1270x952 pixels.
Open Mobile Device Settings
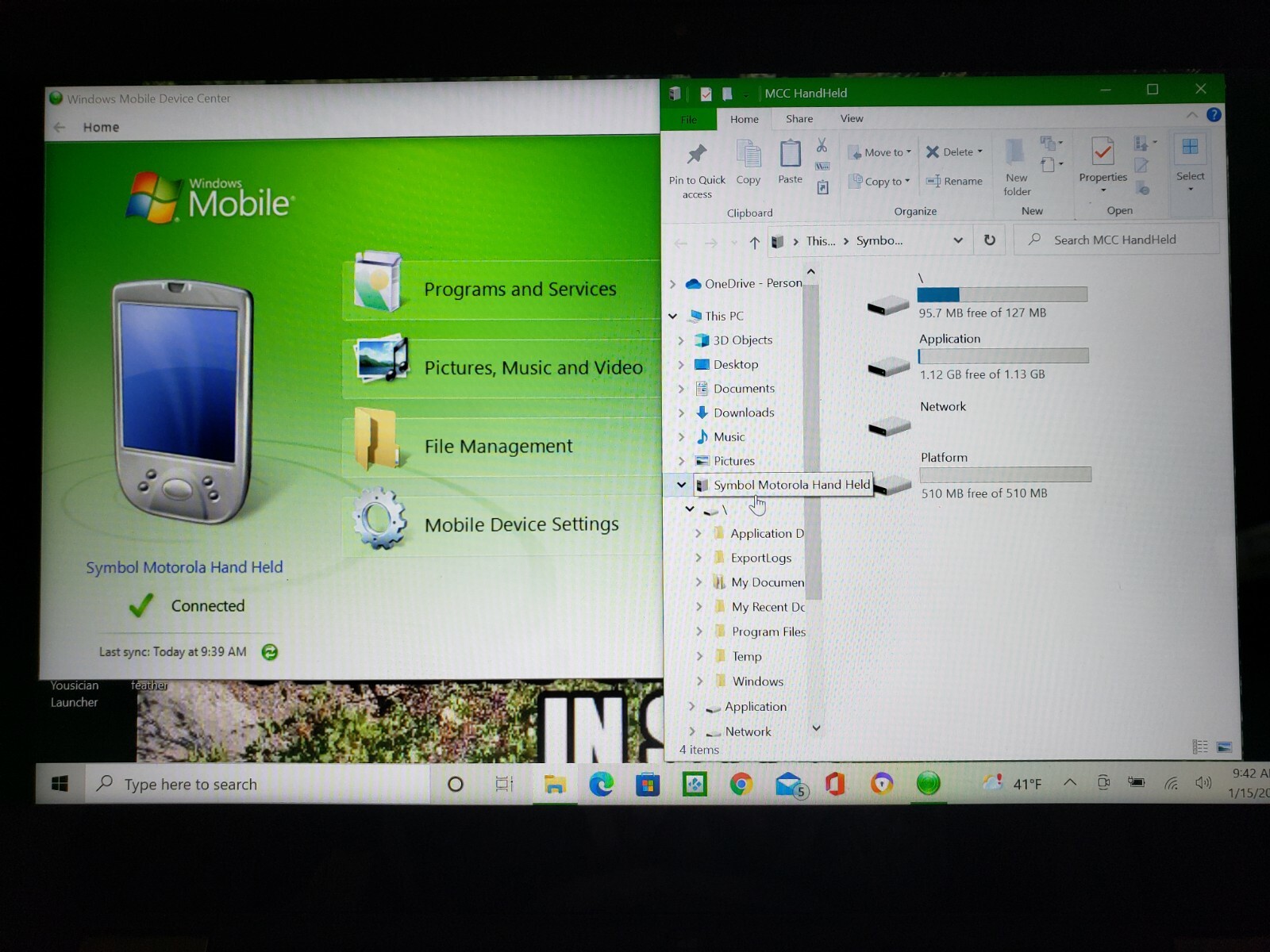point(502,524)
